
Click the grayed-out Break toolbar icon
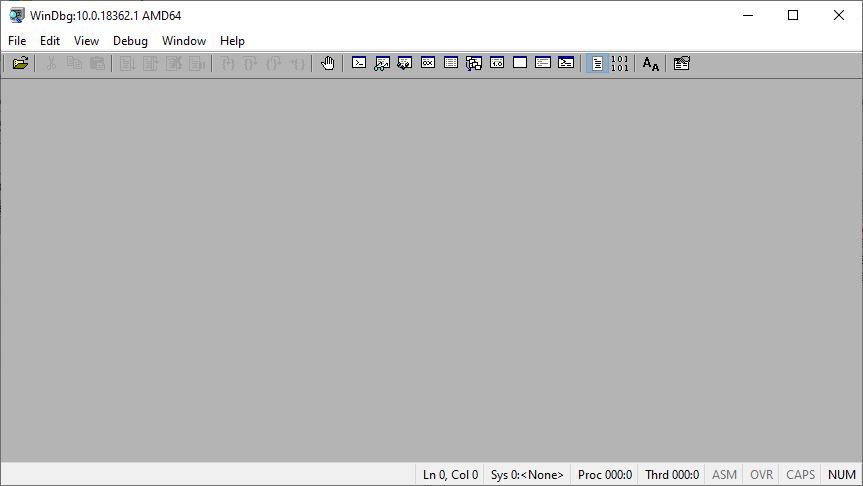(197, 63)
